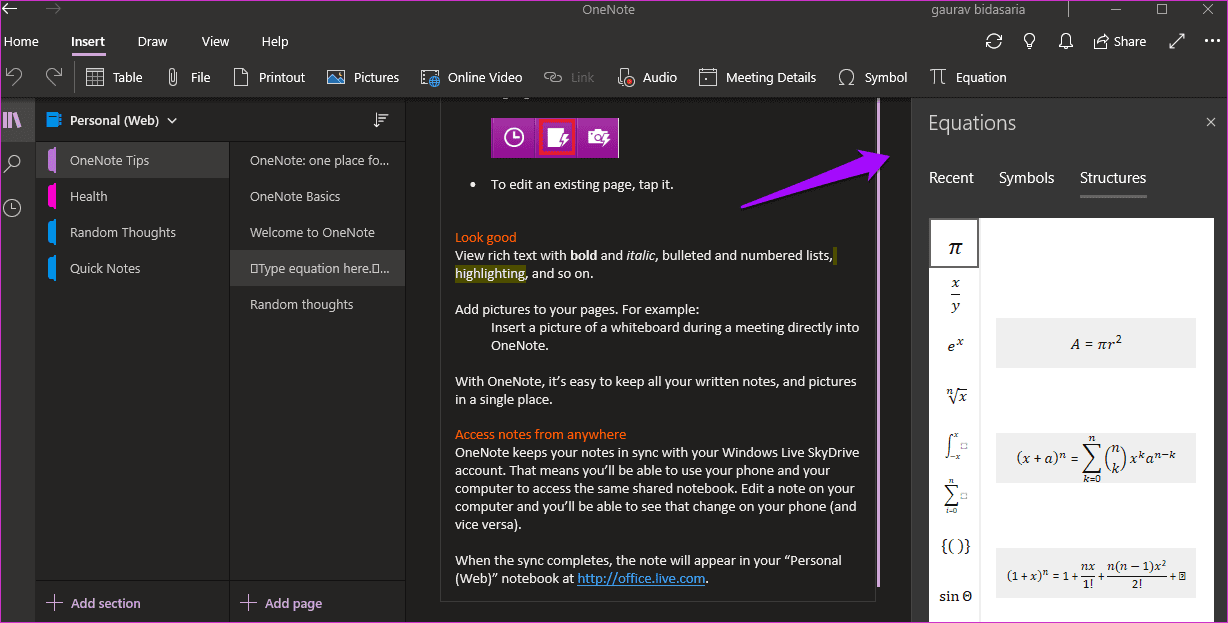Insert an Online Video

point(472,77)
